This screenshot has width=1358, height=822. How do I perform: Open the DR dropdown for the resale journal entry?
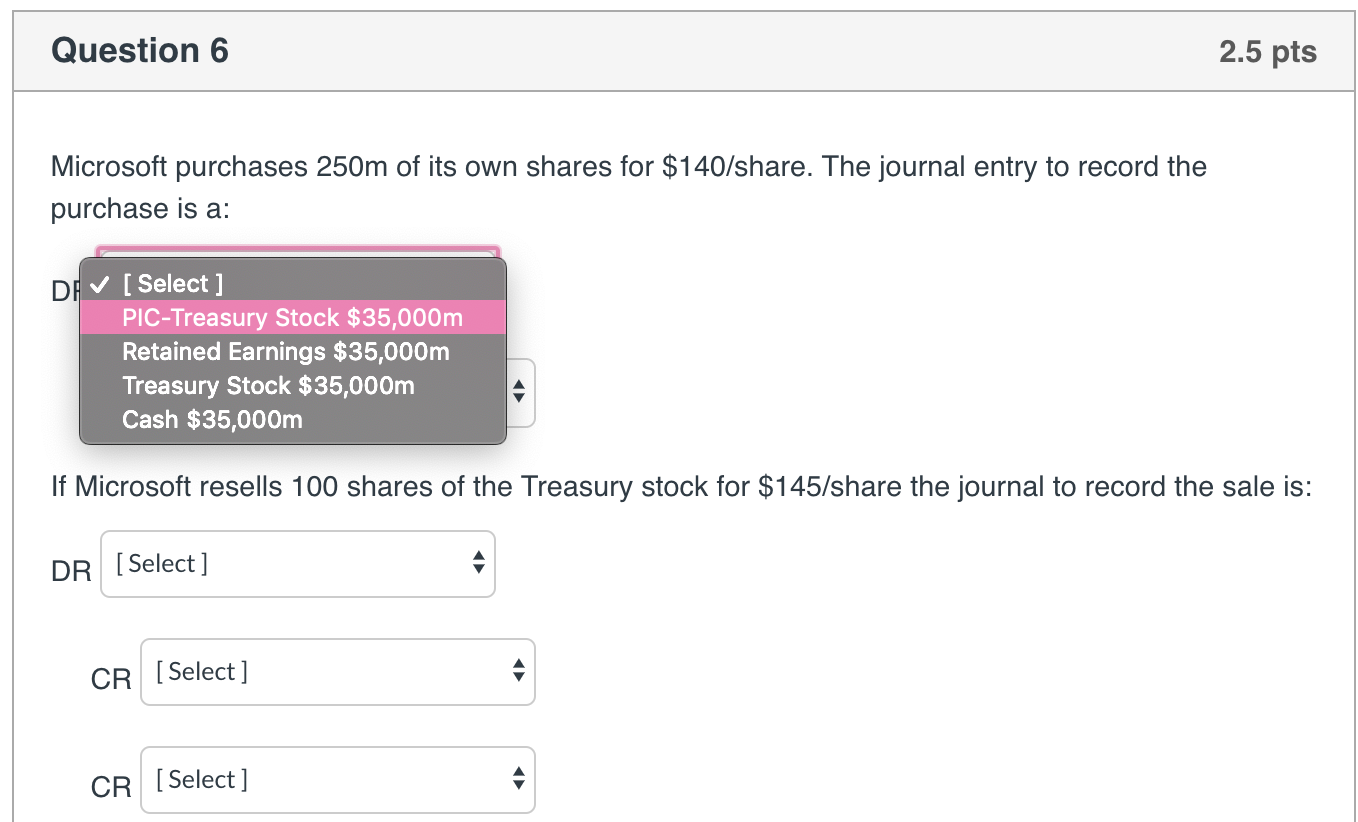[x=297, y=563]
